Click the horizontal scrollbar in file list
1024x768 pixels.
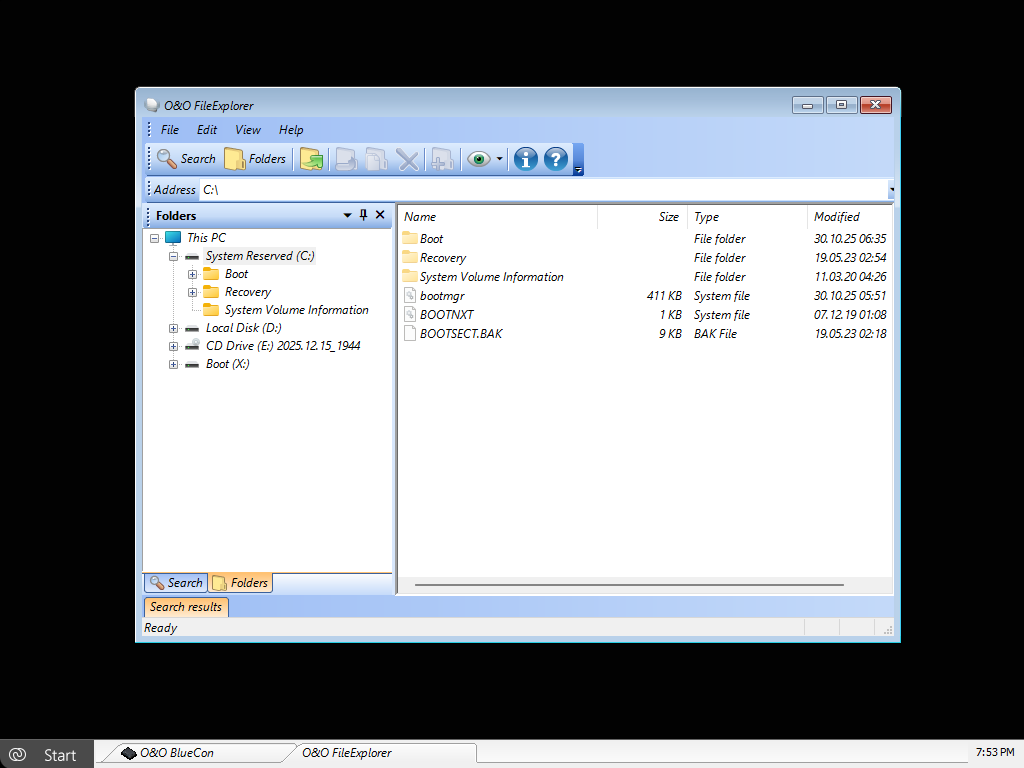[x=628, y=585]
